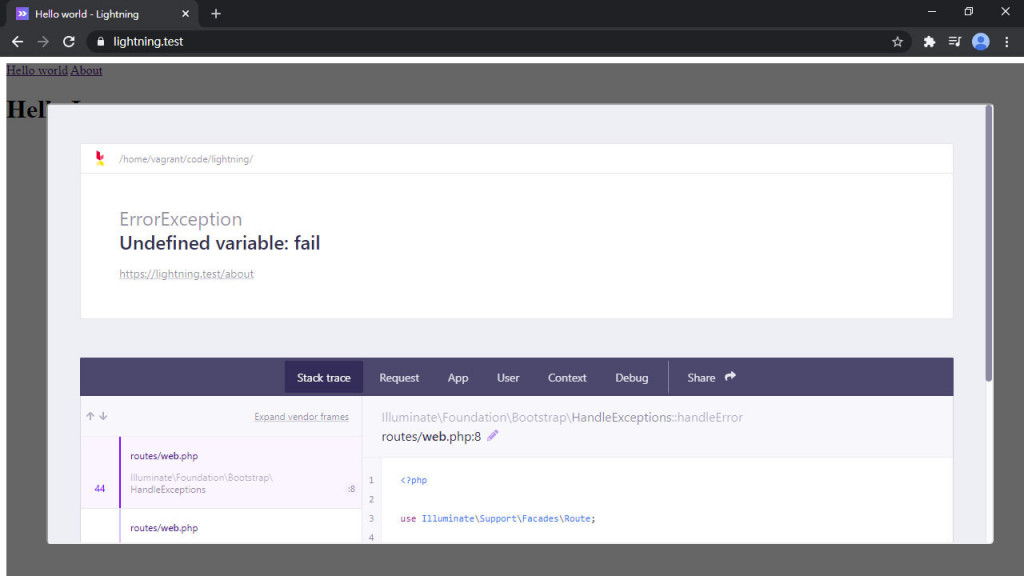Click the ErrorException class name
The width and height of the screenshot is (1024, 576).
pyautogui.click(x=180, y=219)
